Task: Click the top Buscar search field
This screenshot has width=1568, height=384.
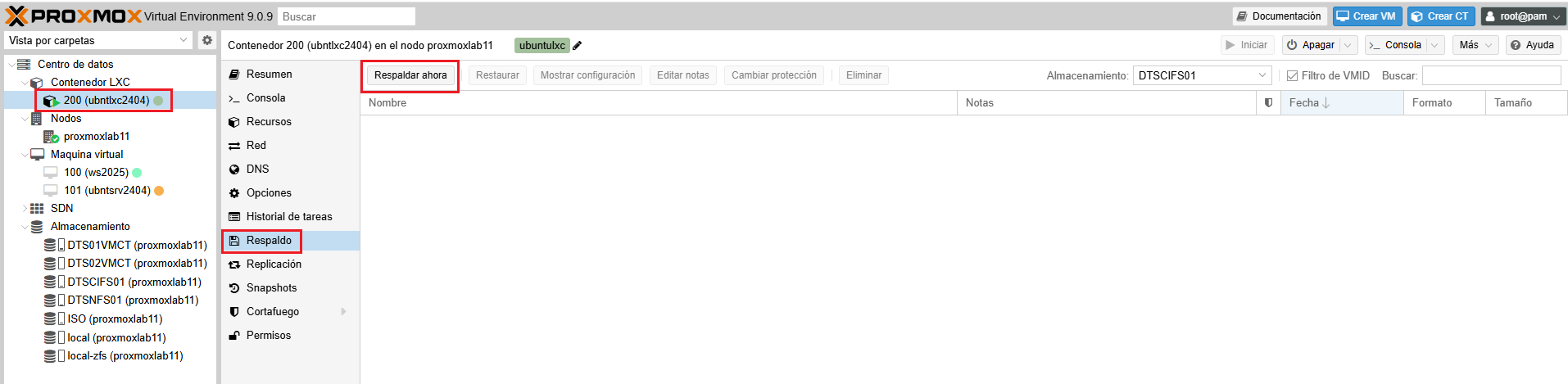Action: click(347, 16)
